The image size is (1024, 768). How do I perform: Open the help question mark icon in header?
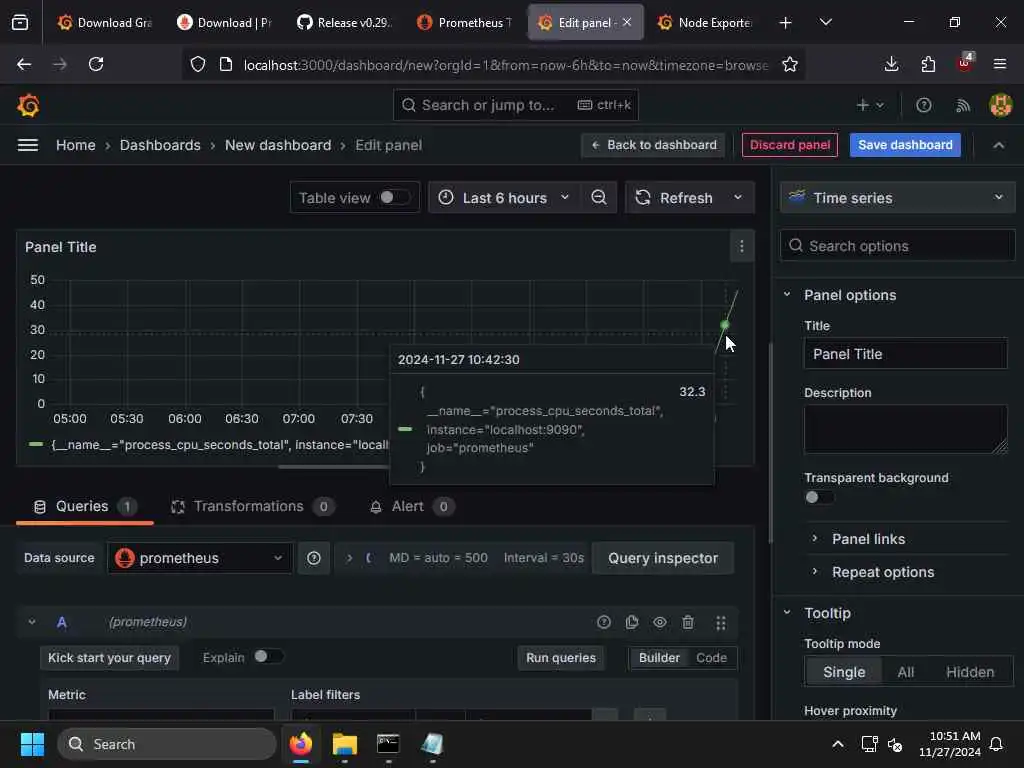923,105
